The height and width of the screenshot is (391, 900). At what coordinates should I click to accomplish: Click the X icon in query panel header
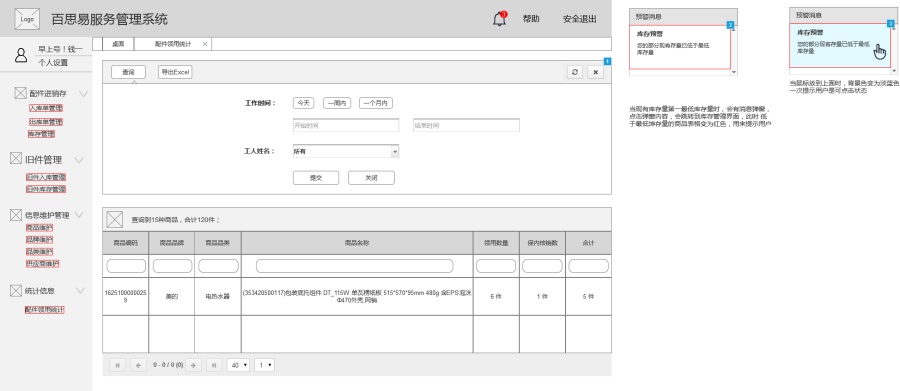pos(595,72)
